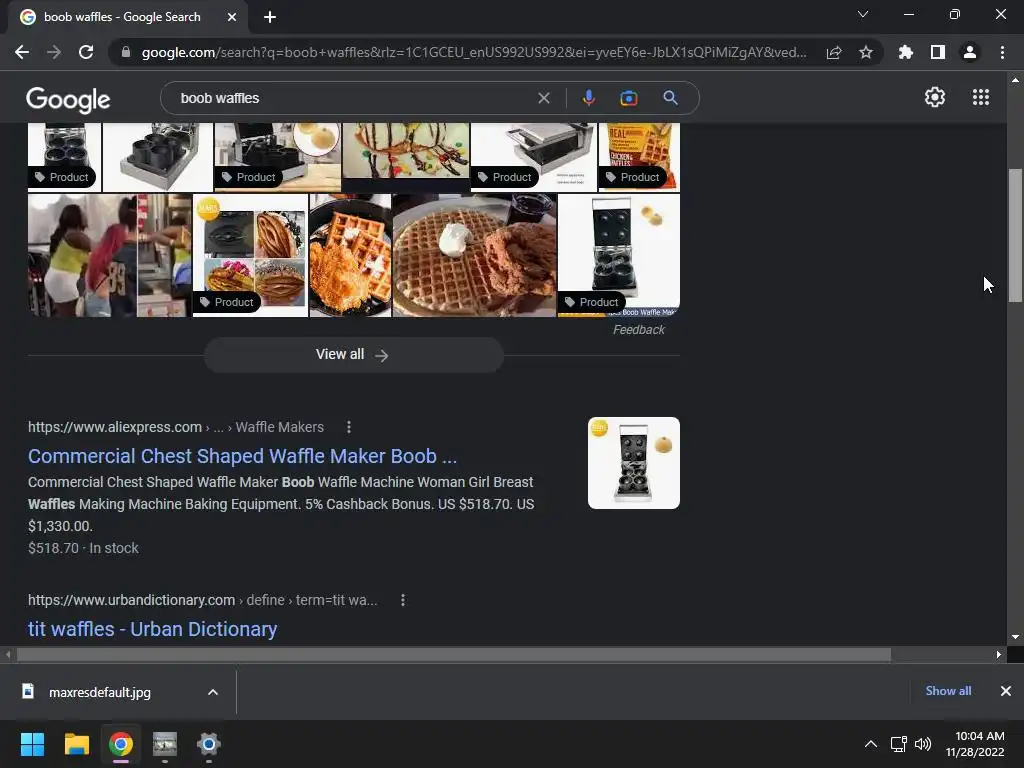Open a new browser tab

(270, 17)
